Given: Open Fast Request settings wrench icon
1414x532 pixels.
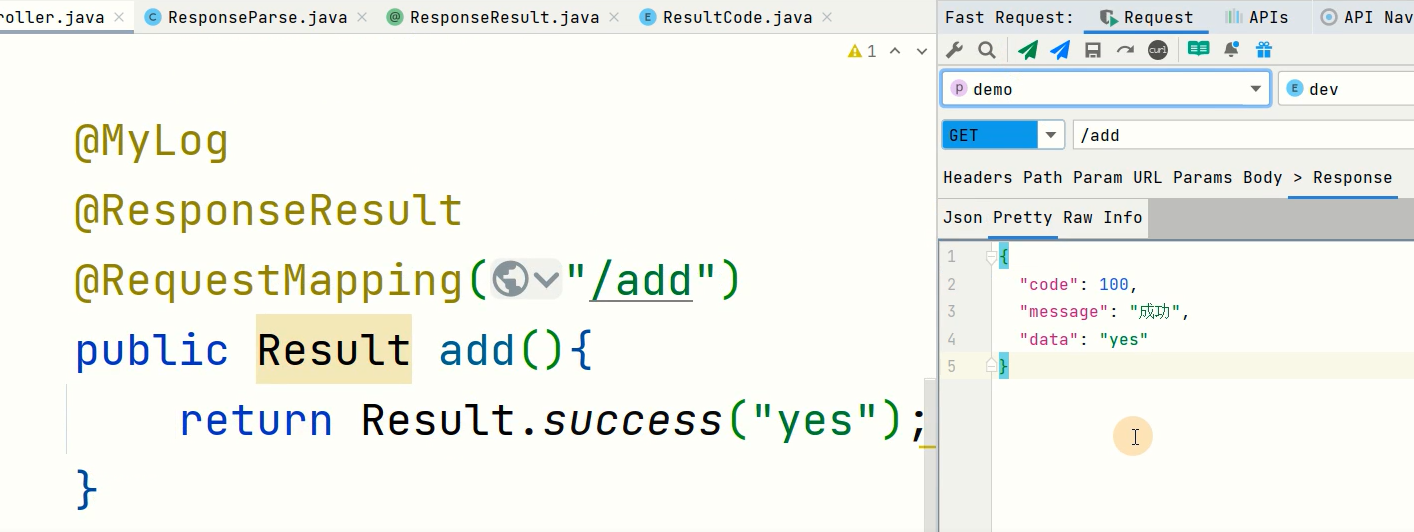Looking at the screenshot, I should 955,50.
